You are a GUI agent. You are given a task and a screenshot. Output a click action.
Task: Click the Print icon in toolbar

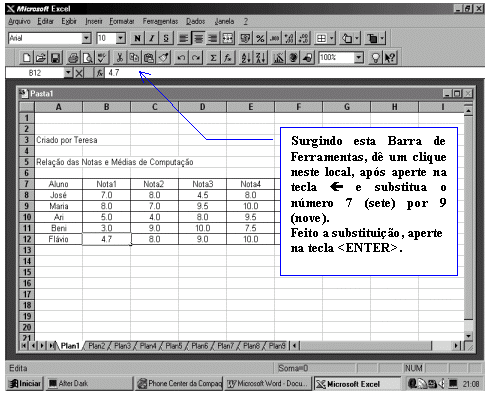[73, 58]
